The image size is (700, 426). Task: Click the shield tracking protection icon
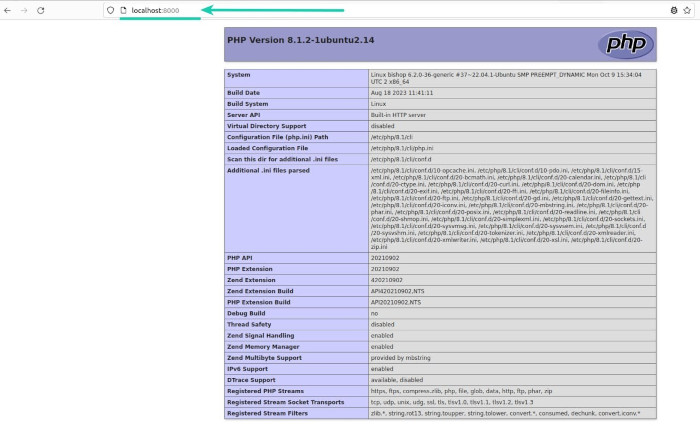(x=110, y=10)
